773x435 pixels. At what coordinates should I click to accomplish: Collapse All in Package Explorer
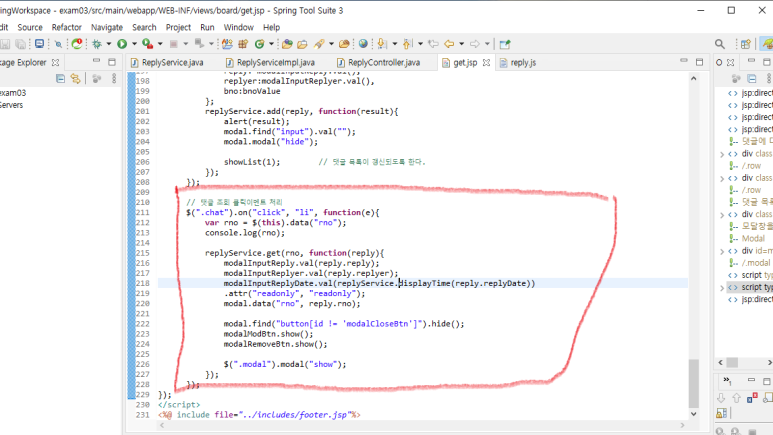click(60, 78)
